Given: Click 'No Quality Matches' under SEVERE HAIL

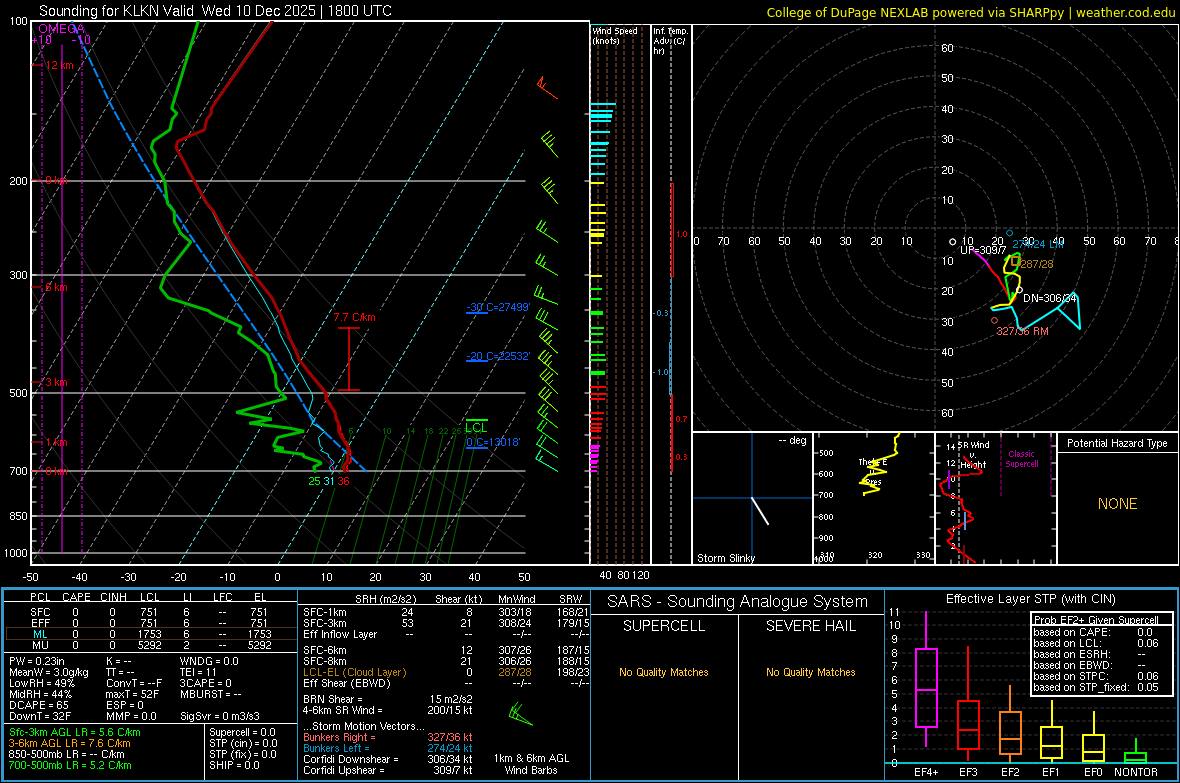Looking at the screenshot, I should [810, 672].
